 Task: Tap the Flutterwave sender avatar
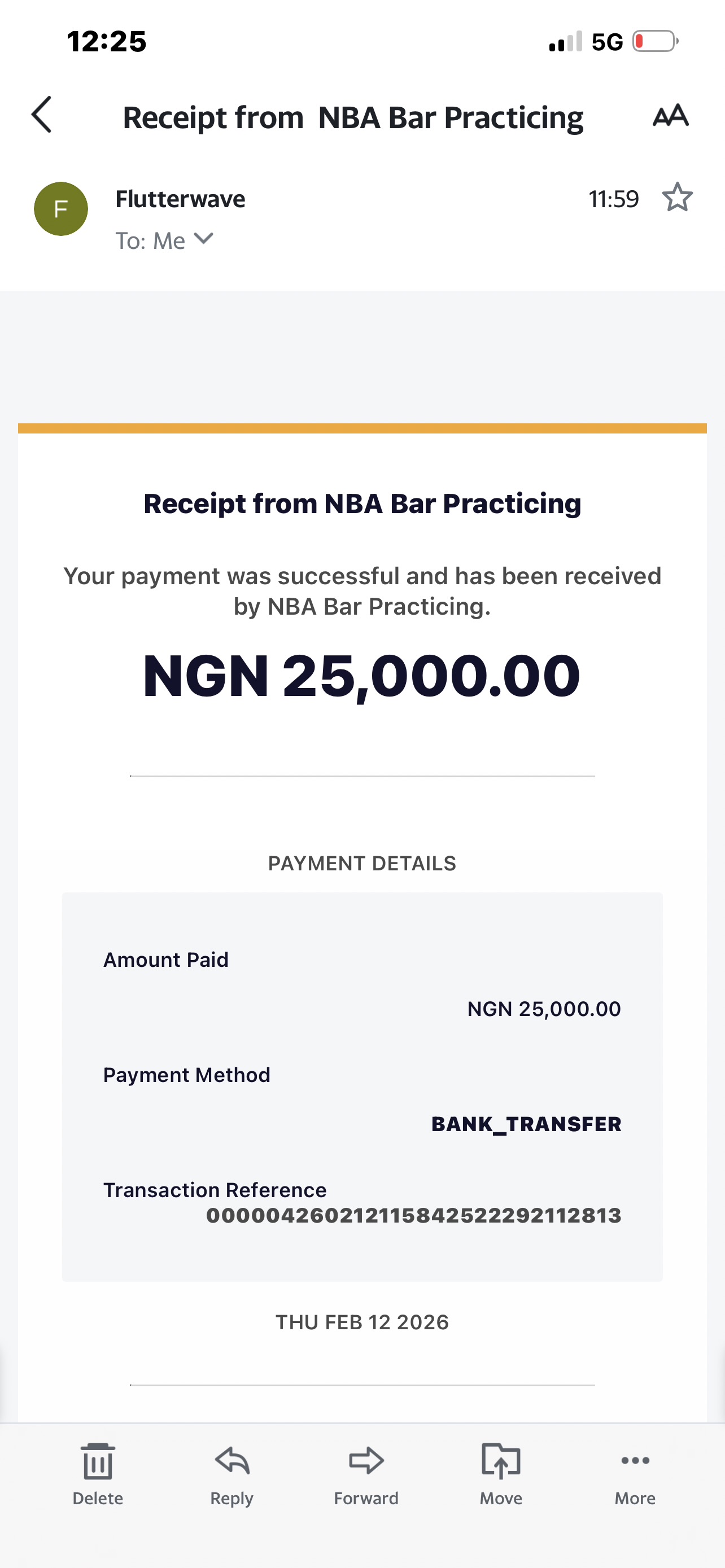61,209
